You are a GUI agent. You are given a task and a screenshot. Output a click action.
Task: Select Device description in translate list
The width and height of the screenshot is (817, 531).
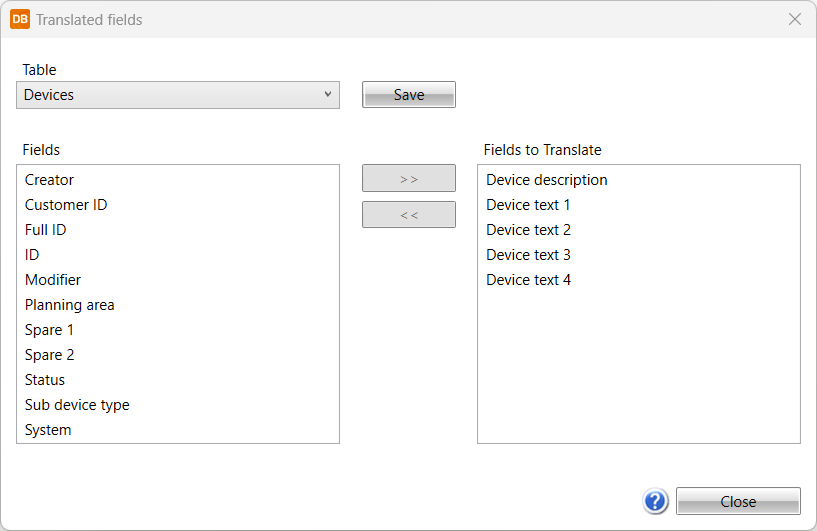point(639,180)
